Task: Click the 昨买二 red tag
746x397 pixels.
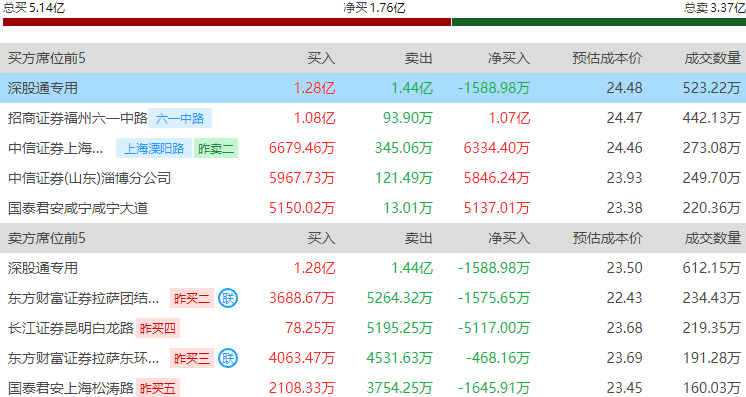Action: coord(192,298)
